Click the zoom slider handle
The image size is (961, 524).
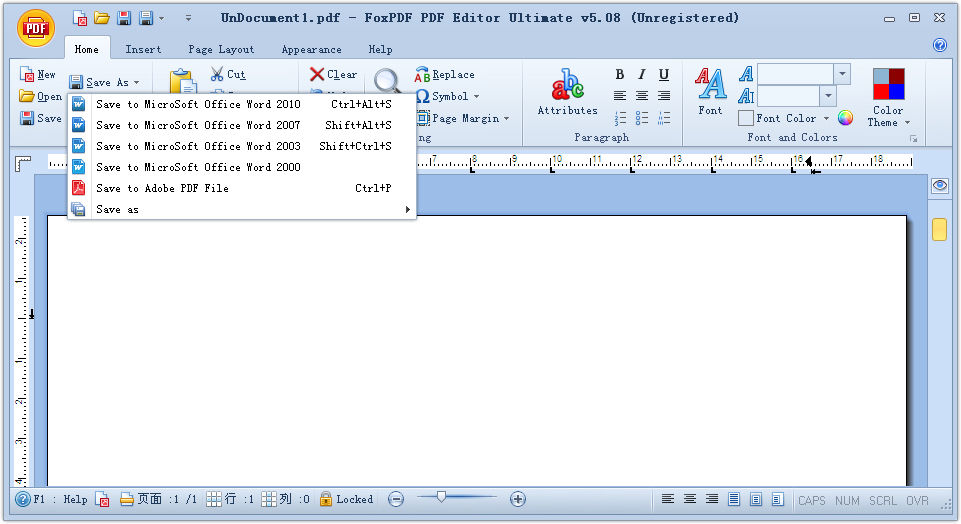coord(441,497)
